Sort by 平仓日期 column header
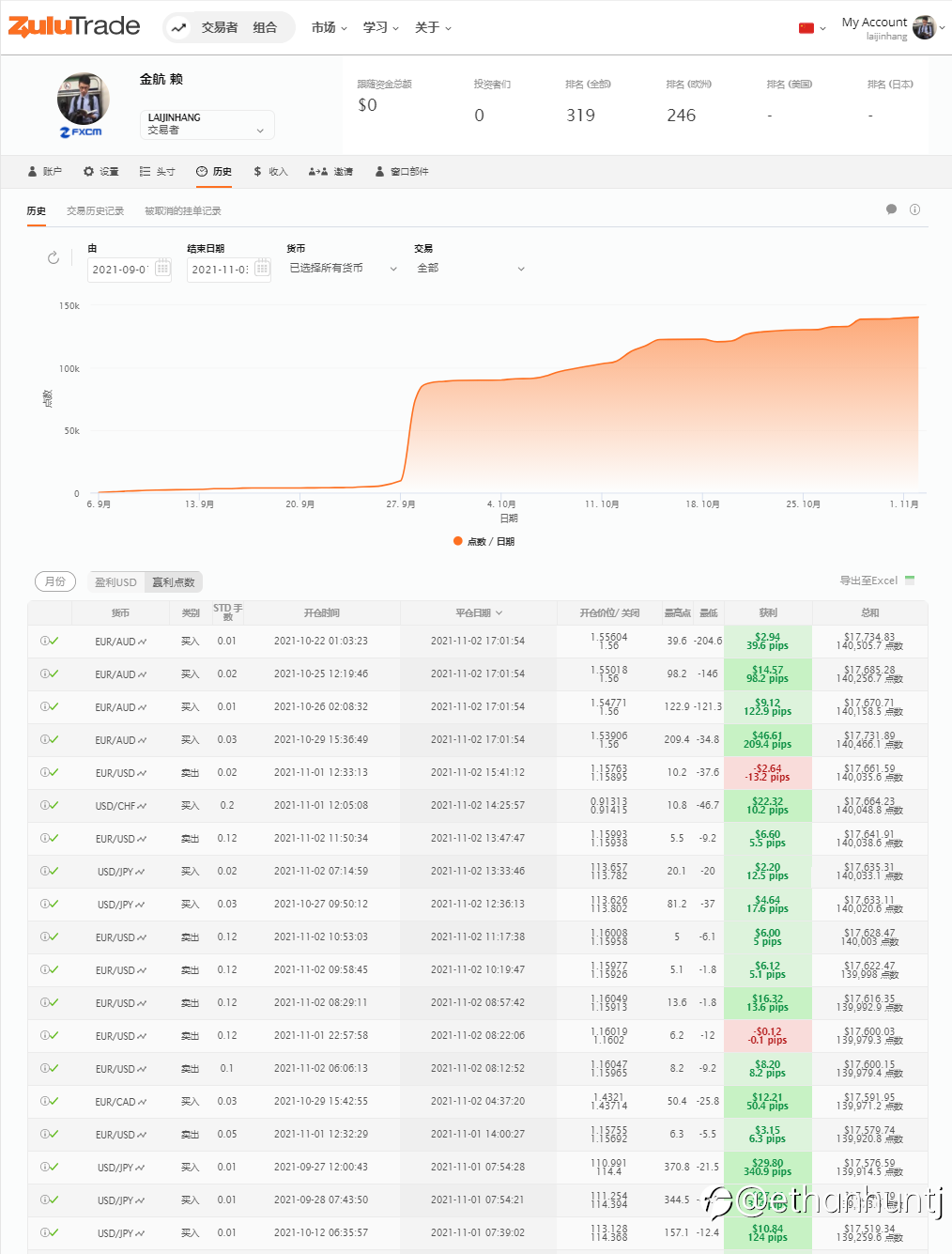Image resolution: width=952 pixels, height=1254 pixels. point(479,612)
